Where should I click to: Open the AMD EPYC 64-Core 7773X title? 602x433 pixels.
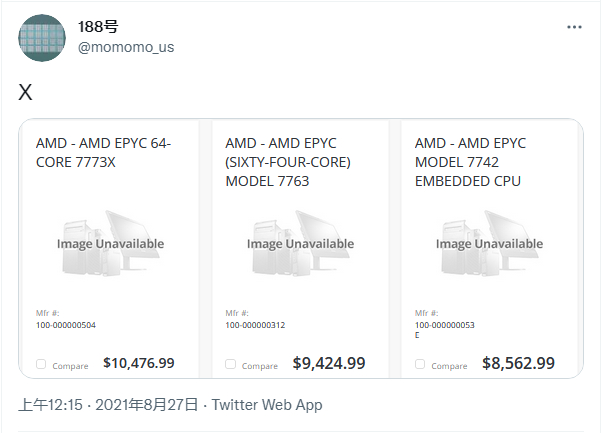click(x=104, y=152)
